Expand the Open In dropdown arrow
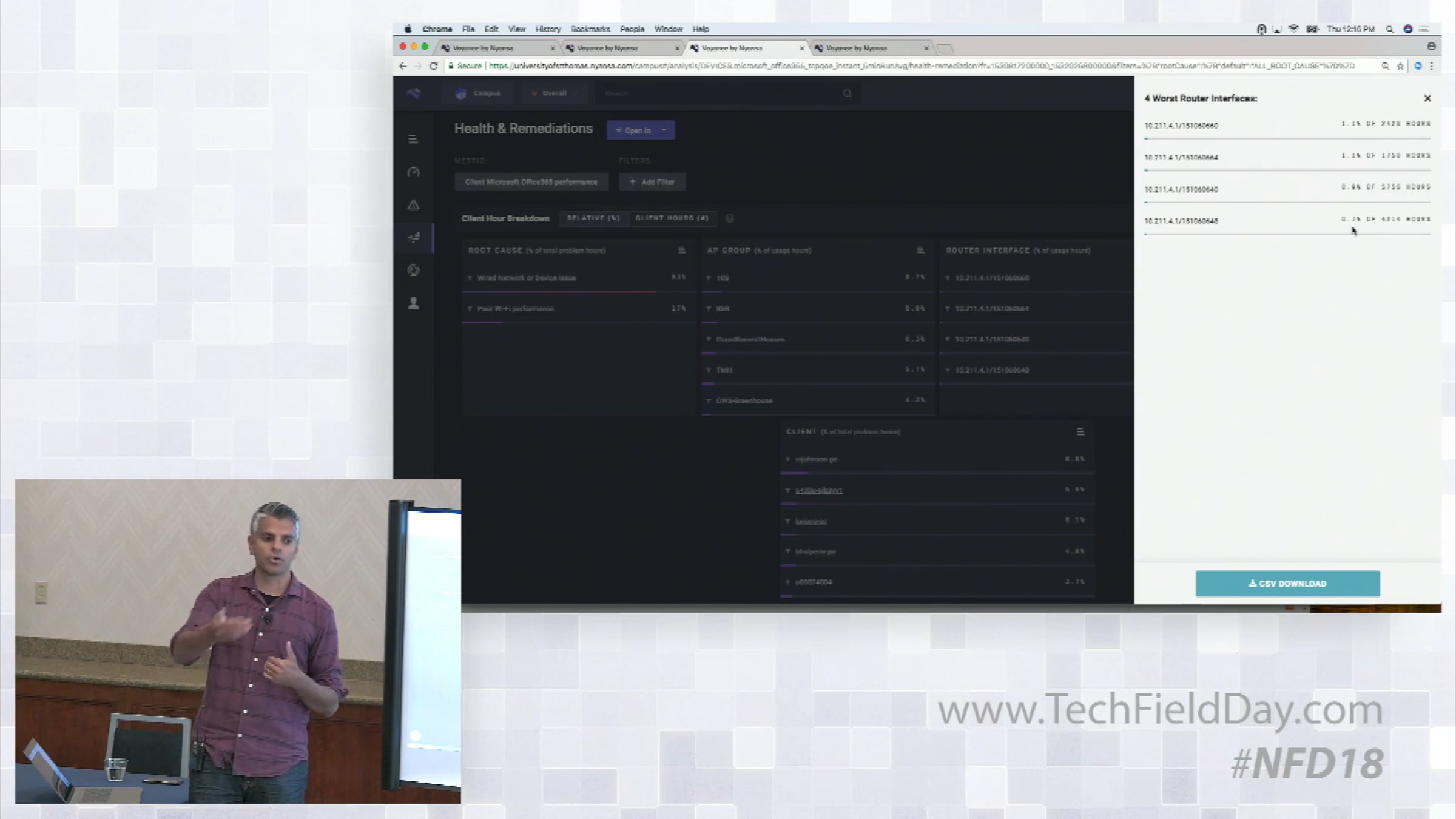Viewport: 1456px width, 819px height. click(x=664, y=130)
